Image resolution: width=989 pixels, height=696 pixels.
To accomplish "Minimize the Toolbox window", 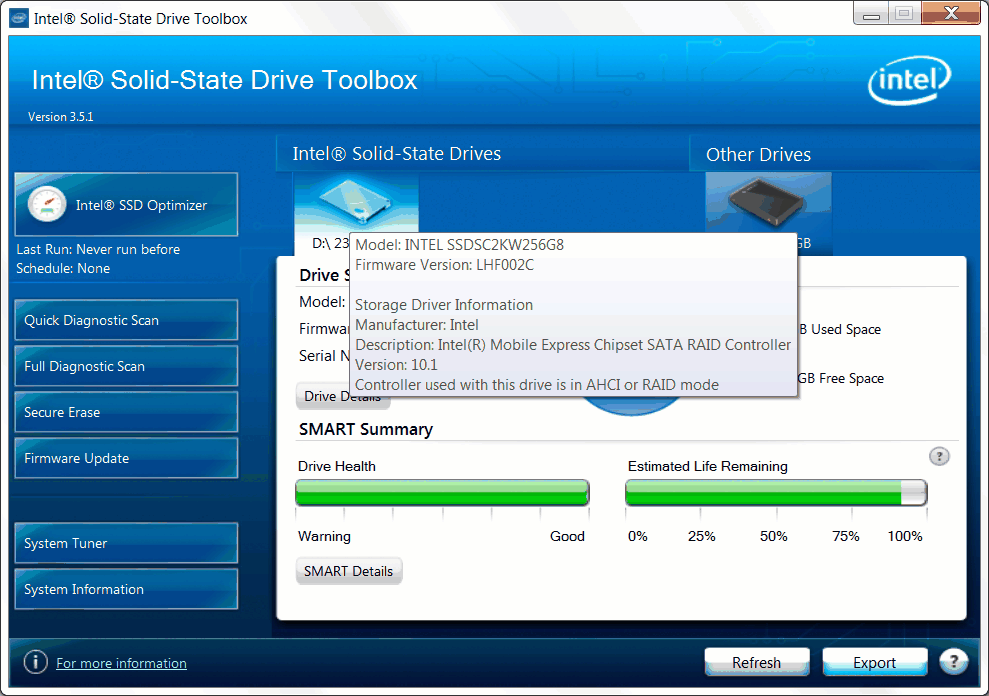I will coord(871,13).
